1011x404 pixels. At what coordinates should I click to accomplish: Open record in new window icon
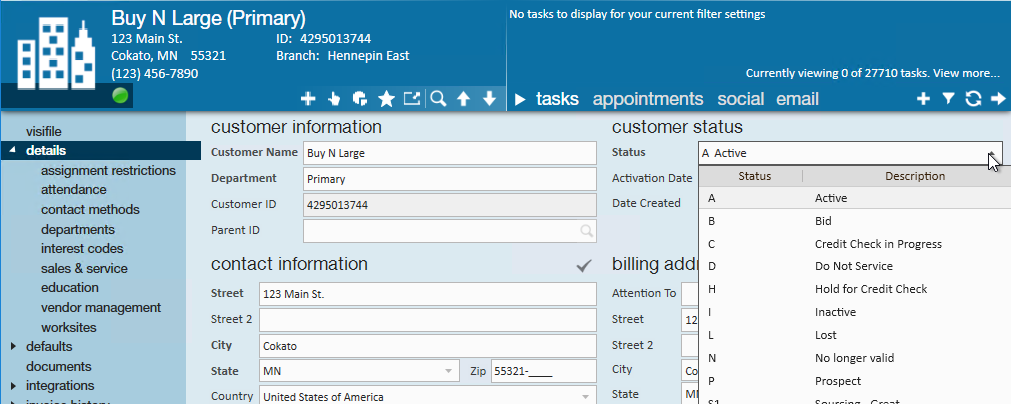[411, 99]
